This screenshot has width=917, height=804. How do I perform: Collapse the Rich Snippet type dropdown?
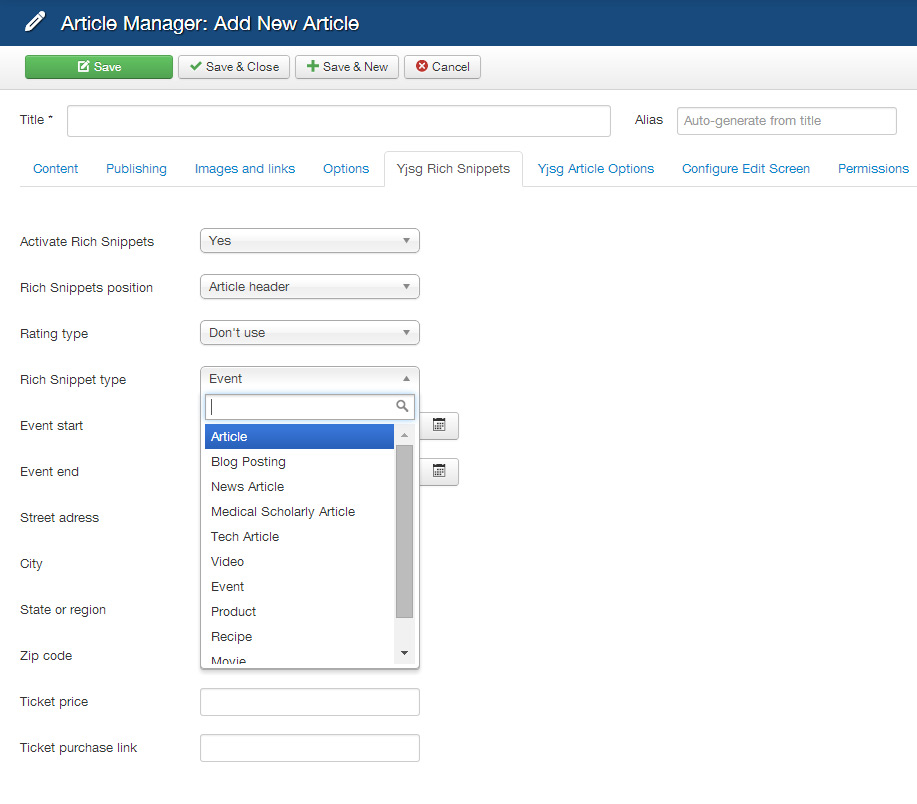coord(309,378)
